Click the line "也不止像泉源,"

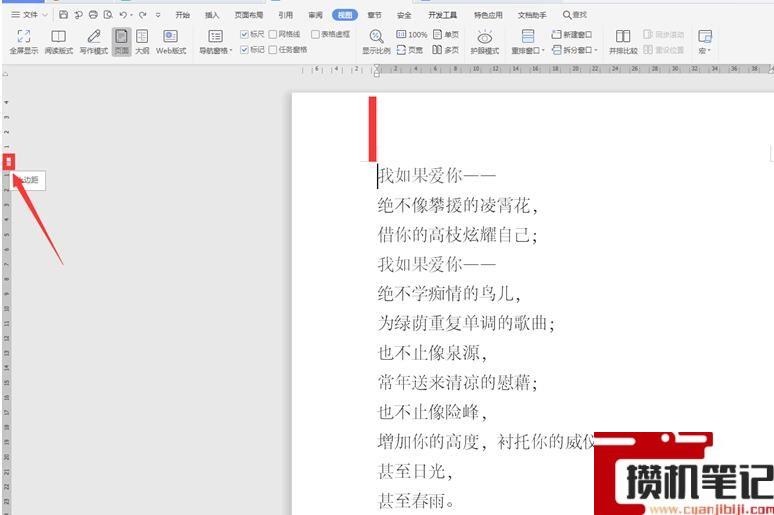(x=432, y=353)
